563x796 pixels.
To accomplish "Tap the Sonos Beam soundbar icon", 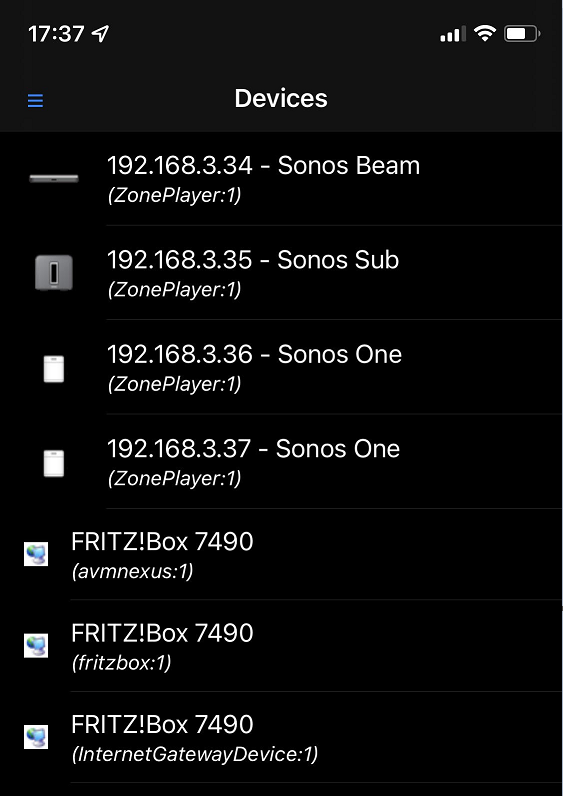I will point(54,179).
